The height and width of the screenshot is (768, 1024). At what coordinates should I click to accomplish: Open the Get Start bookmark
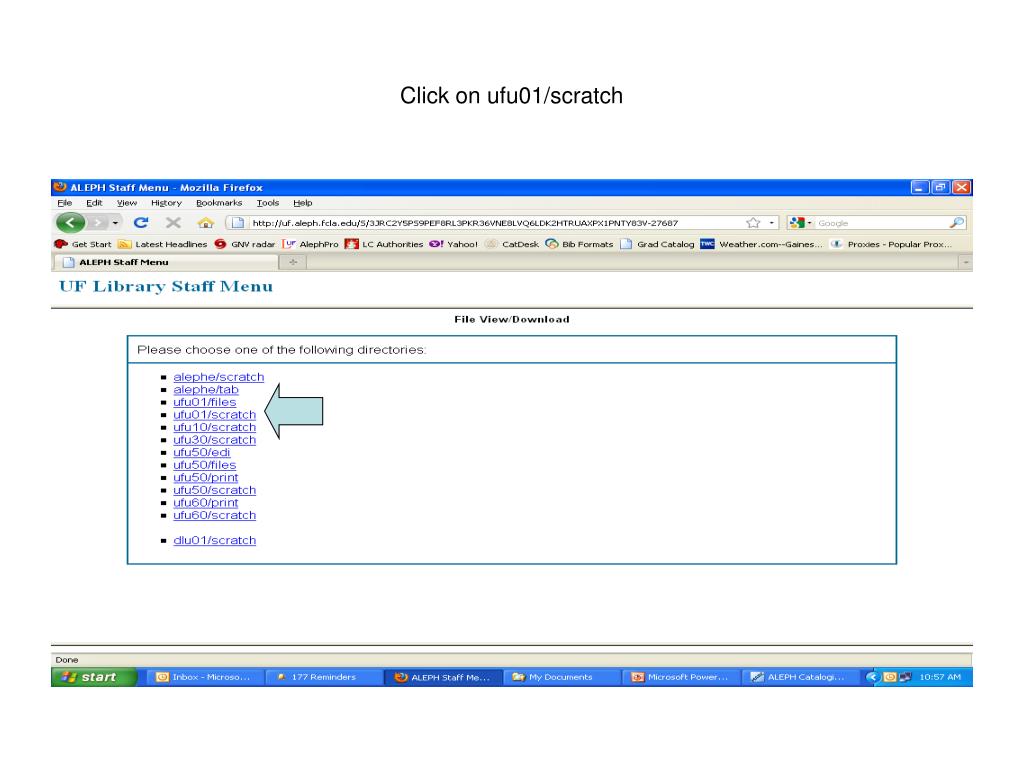pyautogui.click(x=83, y=244)
